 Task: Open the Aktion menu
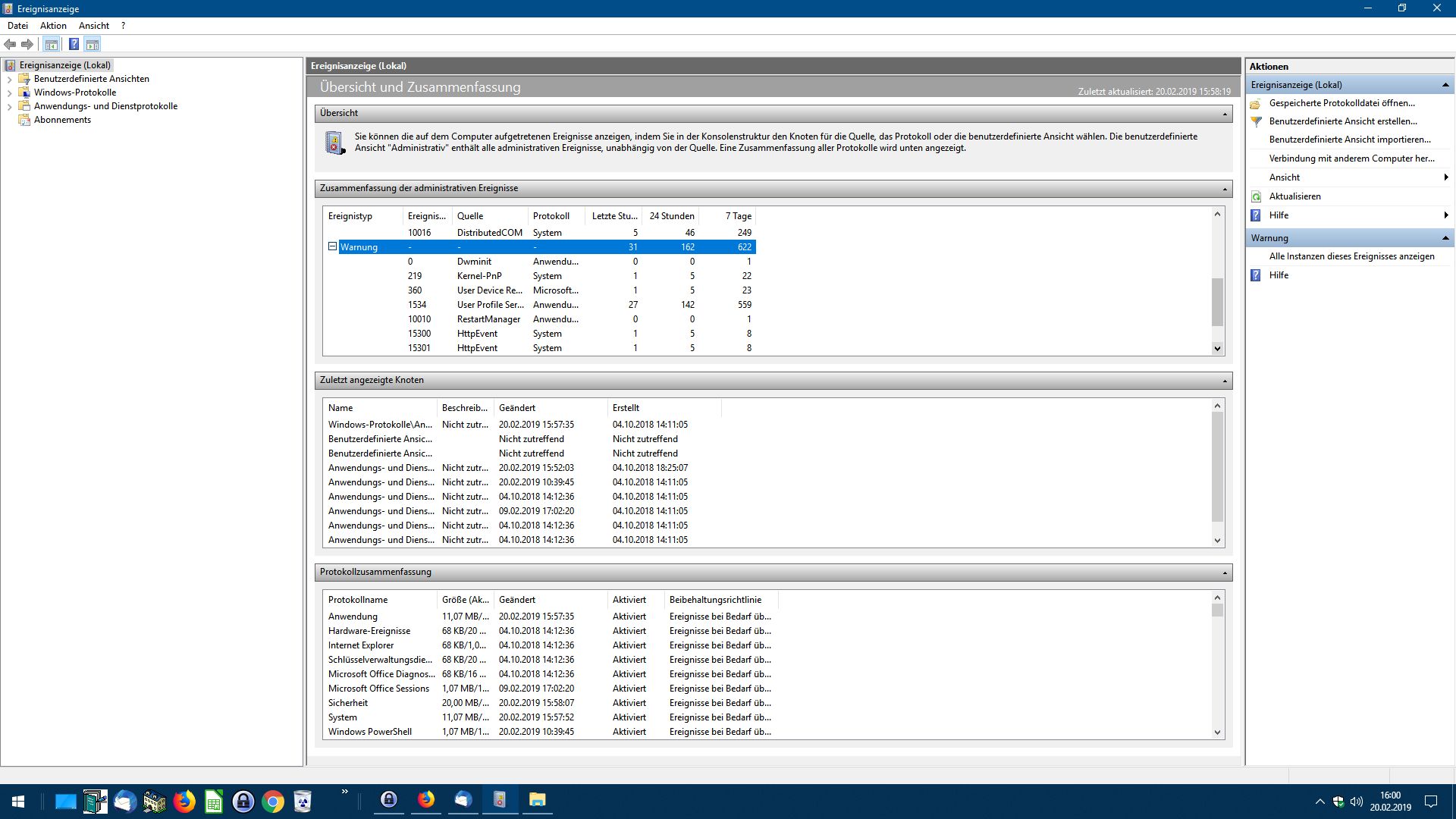[53, 26]
